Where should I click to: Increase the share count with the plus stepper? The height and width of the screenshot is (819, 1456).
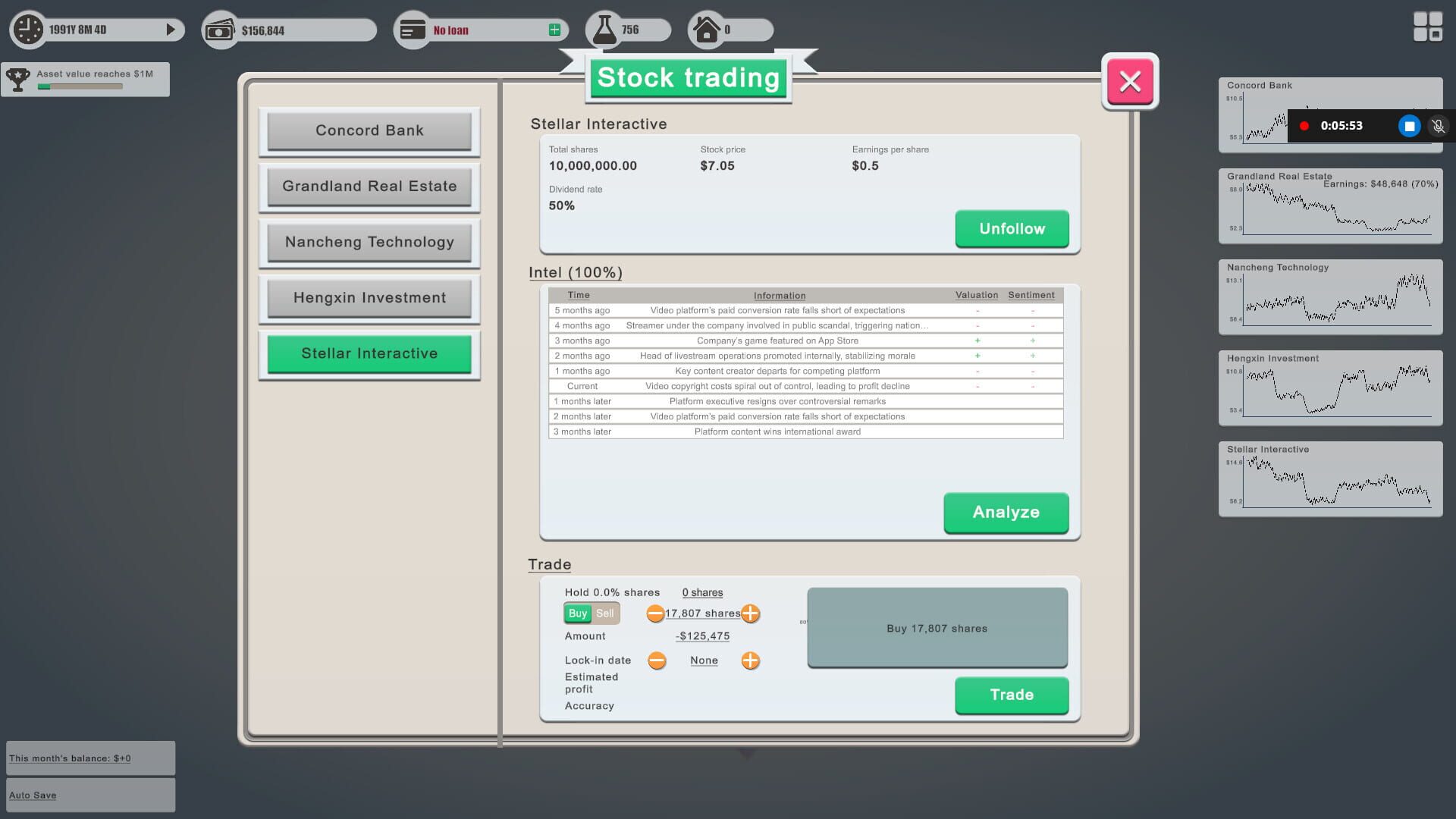tap(751, 613)
